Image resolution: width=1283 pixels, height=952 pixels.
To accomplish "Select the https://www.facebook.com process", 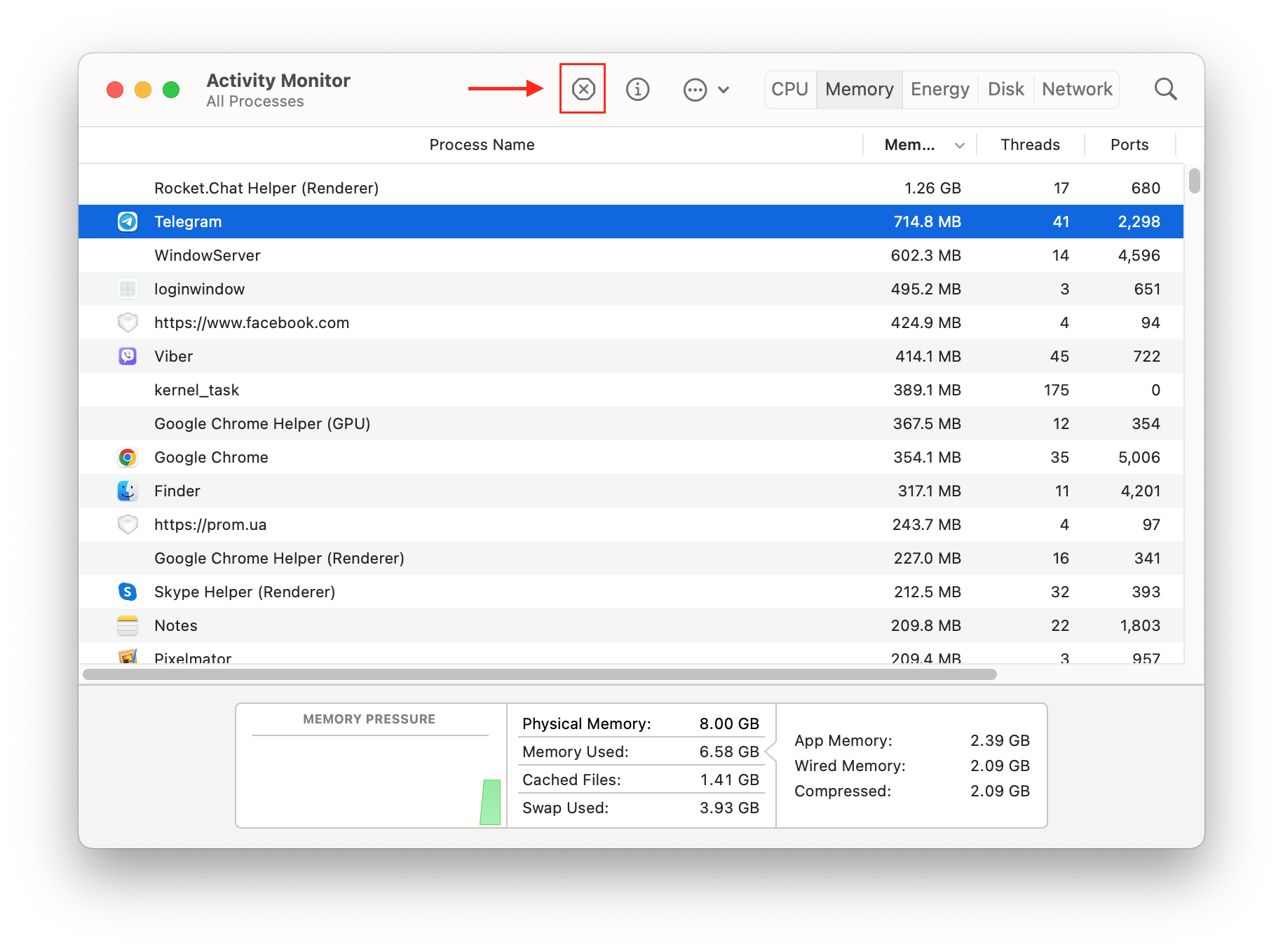I will [252, 322].
